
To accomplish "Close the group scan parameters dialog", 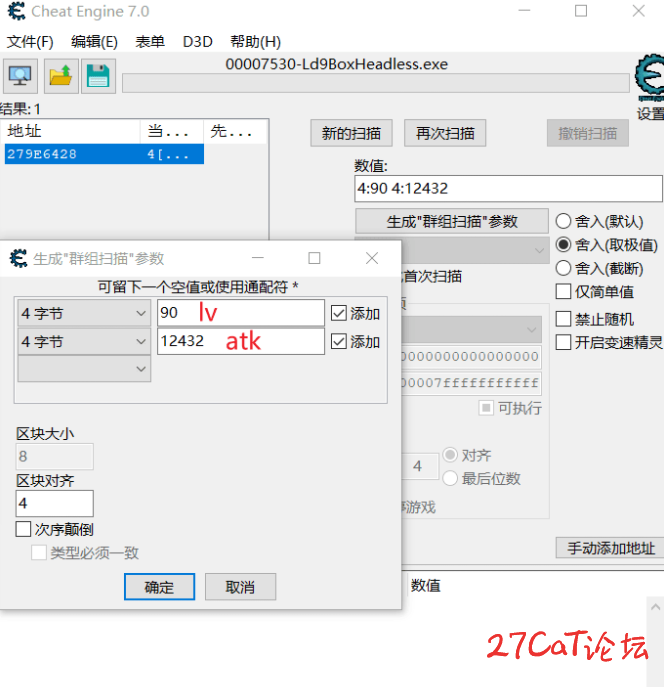I will point(372,258).
